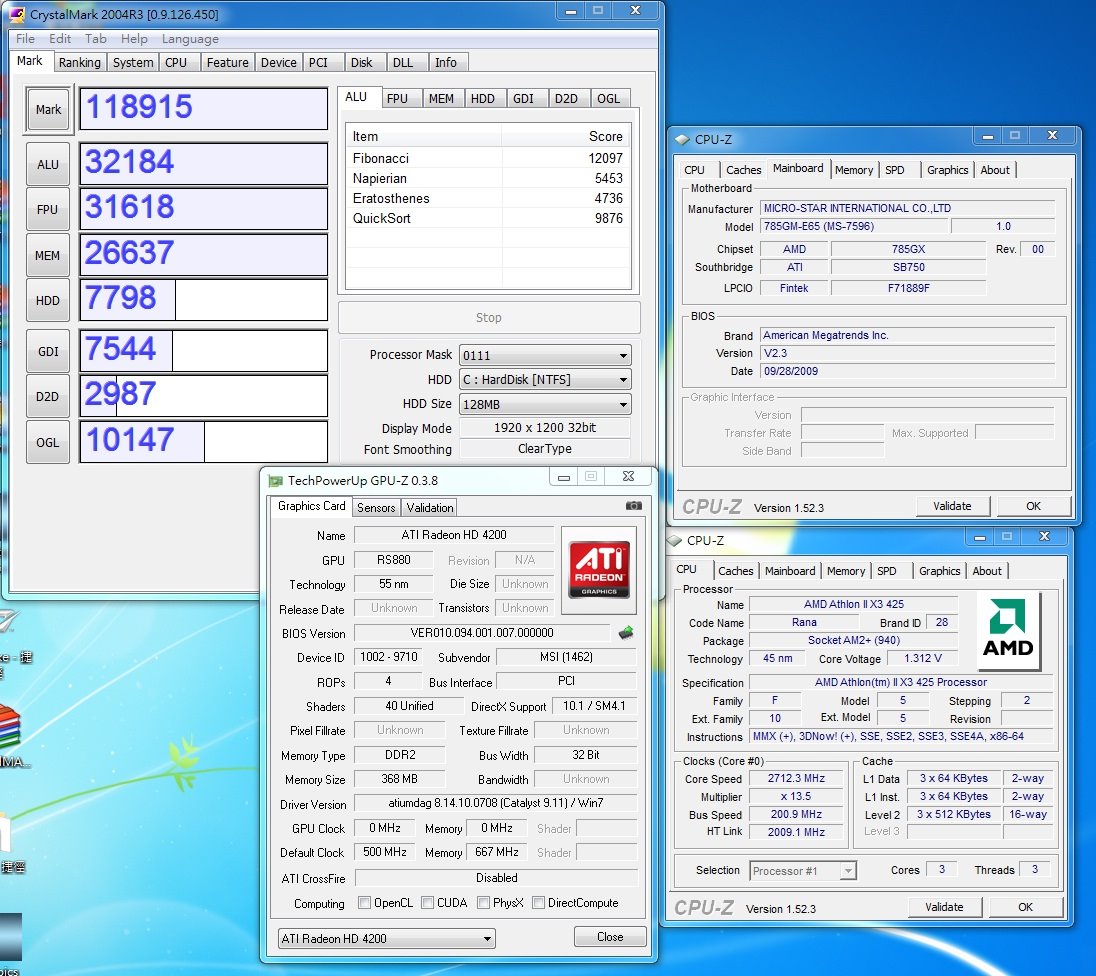
Task: Click the GDI score progress bar
Action: (x=203, y=350)
